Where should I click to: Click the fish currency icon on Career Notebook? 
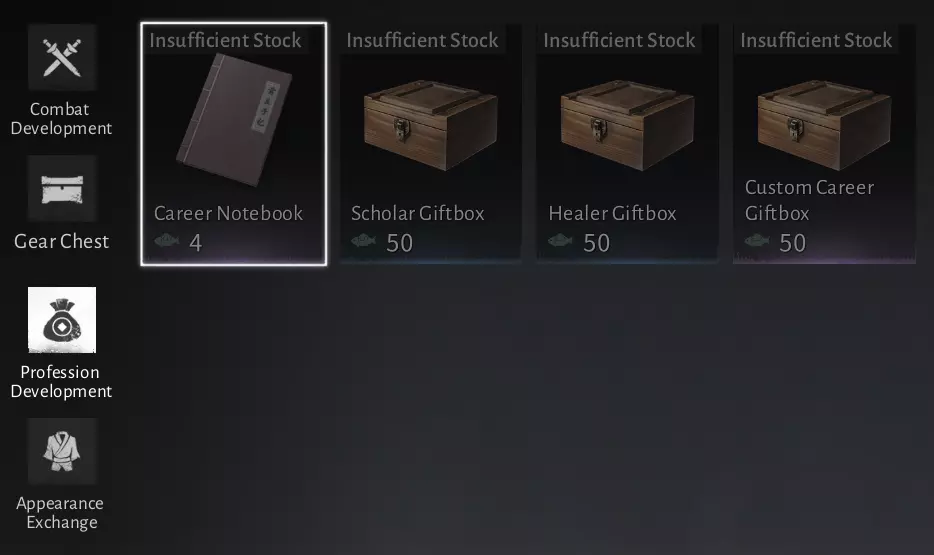167,241
